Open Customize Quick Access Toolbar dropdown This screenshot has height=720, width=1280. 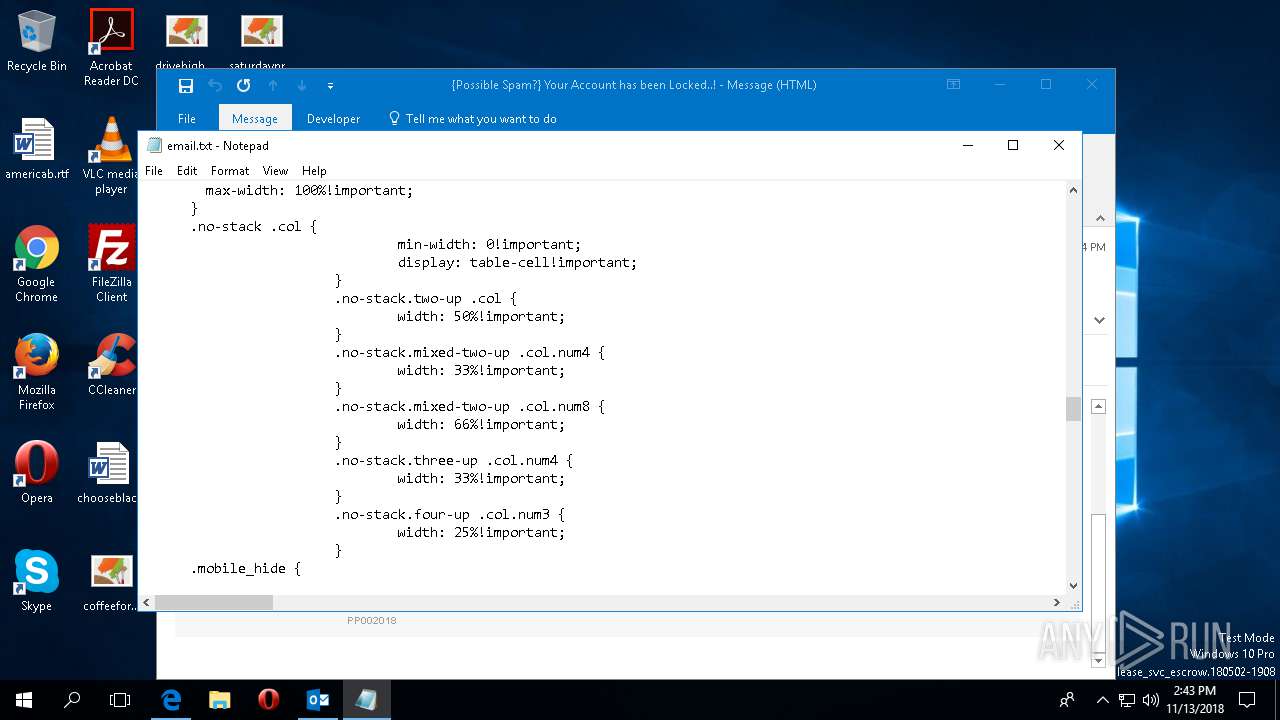(x=330, y=86)
